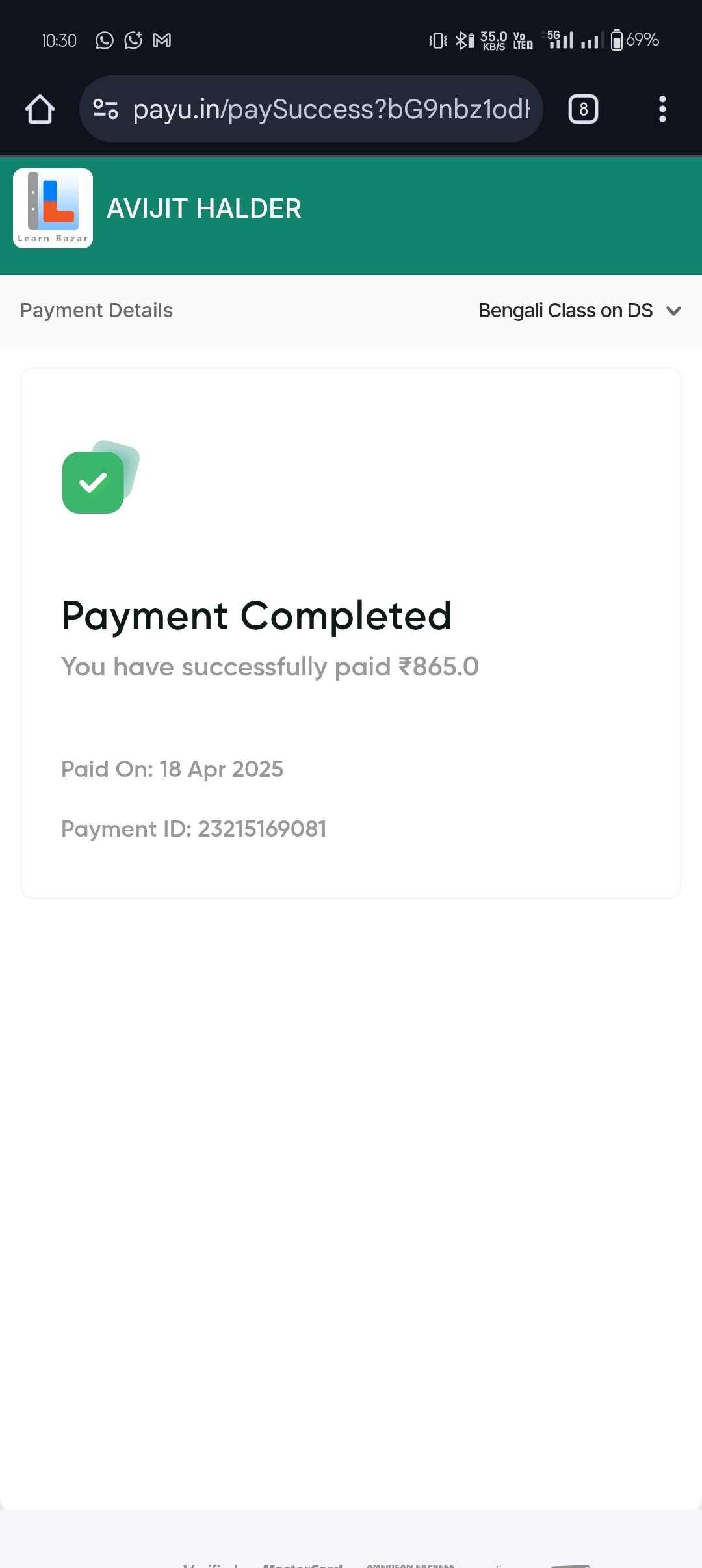This screenshot has height=1568, width=702.
Task: Open site settings icon in address bar
Action: tap(105, 109)
